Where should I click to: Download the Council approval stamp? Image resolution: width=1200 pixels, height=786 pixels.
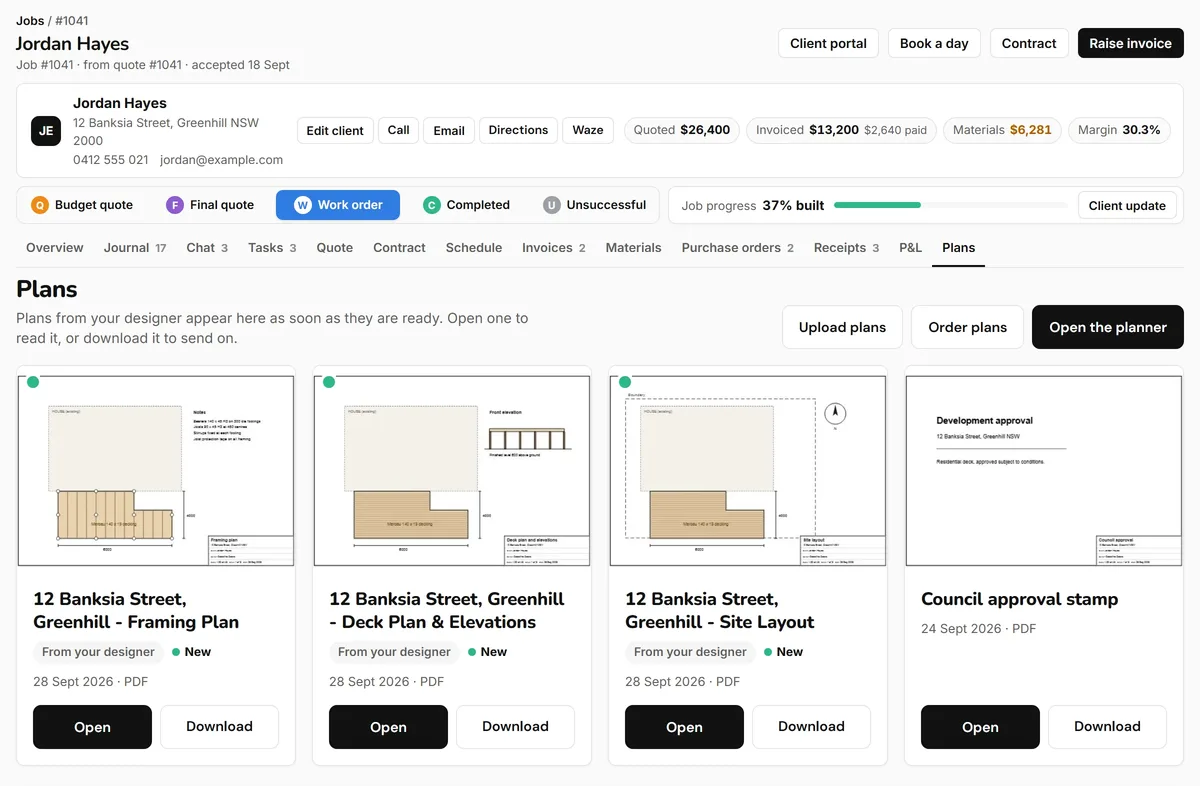[x=1107, y=727]
